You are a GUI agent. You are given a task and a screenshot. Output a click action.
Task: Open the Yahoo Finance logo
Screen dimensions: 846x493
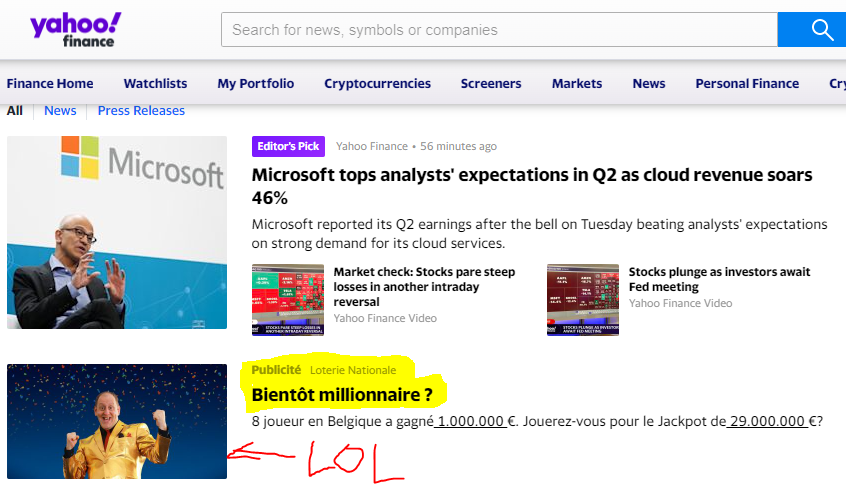click(x=76, y=30)
